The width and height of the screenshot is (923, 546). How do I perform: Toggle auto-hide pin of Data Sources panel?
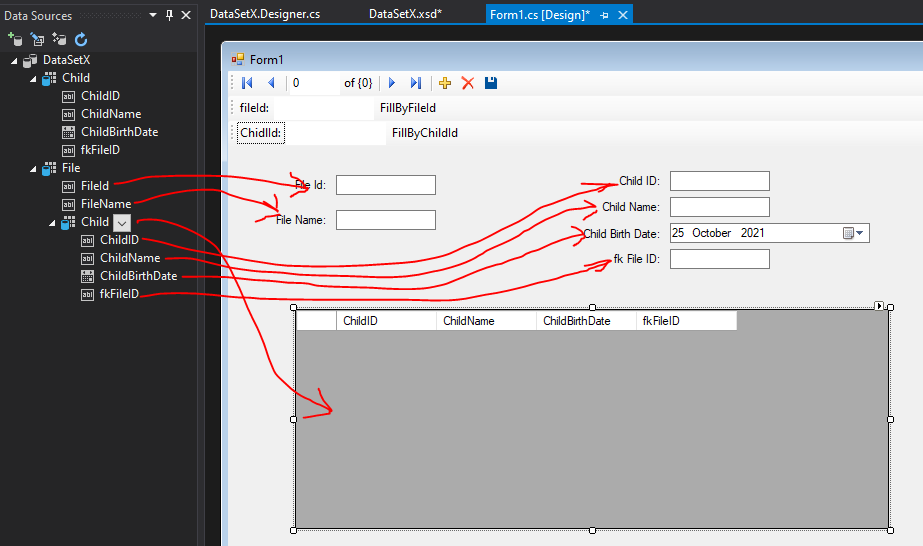[x=170, y=15]
